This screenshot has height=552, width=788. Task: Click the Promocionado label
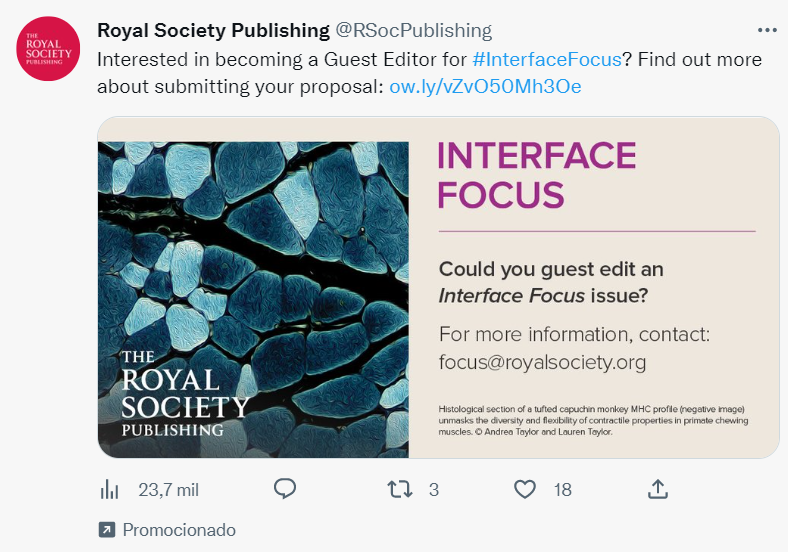coord(179,529)
